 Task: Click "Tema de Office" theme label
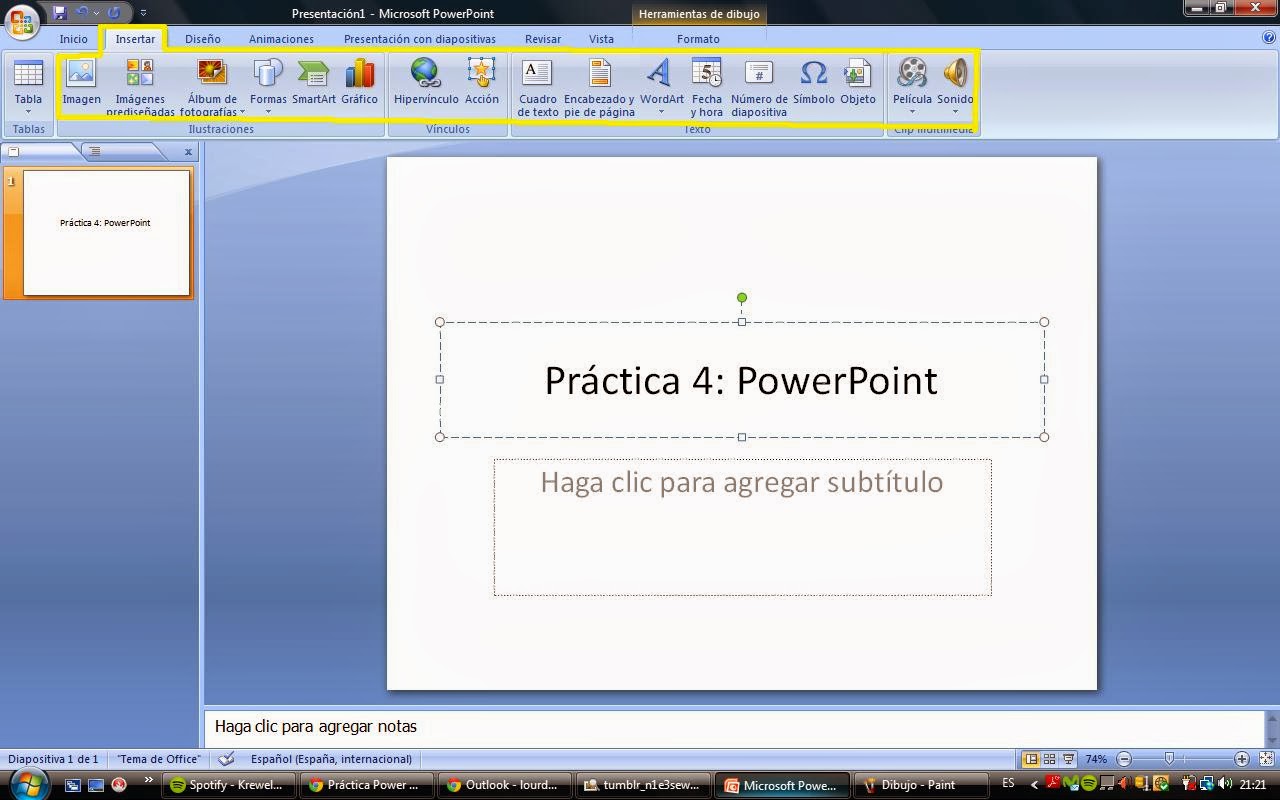point(159,759)
